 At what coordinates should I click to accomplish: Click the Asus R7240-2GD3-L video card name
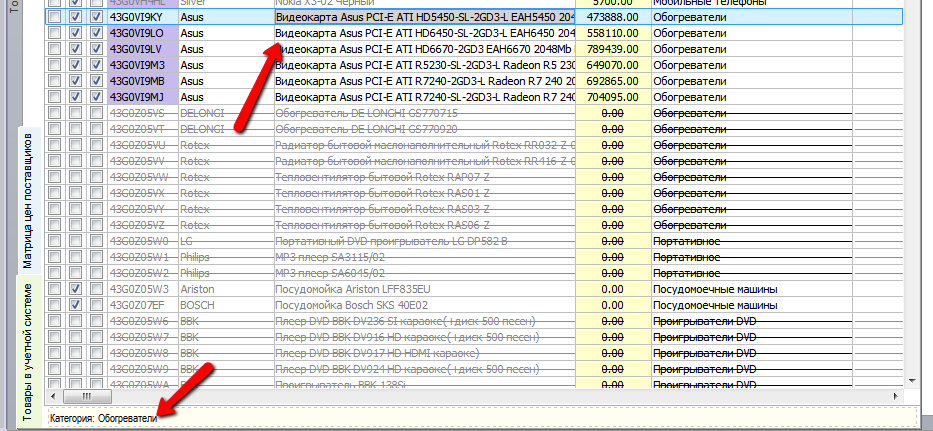[425, 81]
